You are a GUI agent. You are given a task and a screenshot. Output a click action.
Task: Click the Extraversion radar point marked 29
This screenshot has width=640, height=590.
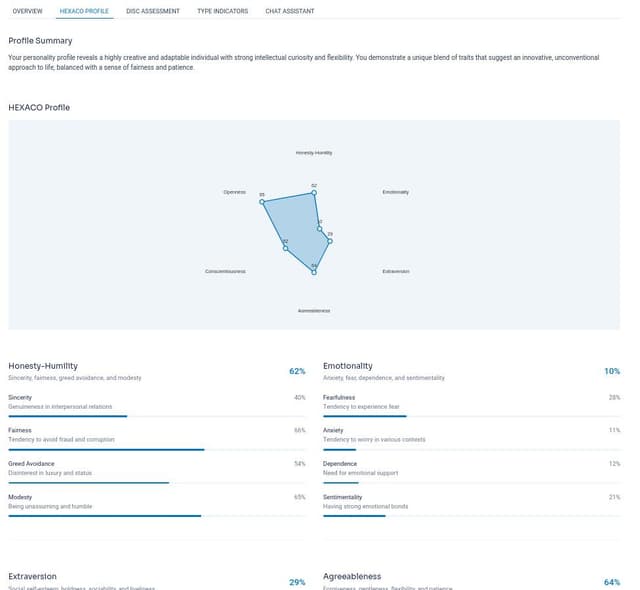[x=330, y=241]
